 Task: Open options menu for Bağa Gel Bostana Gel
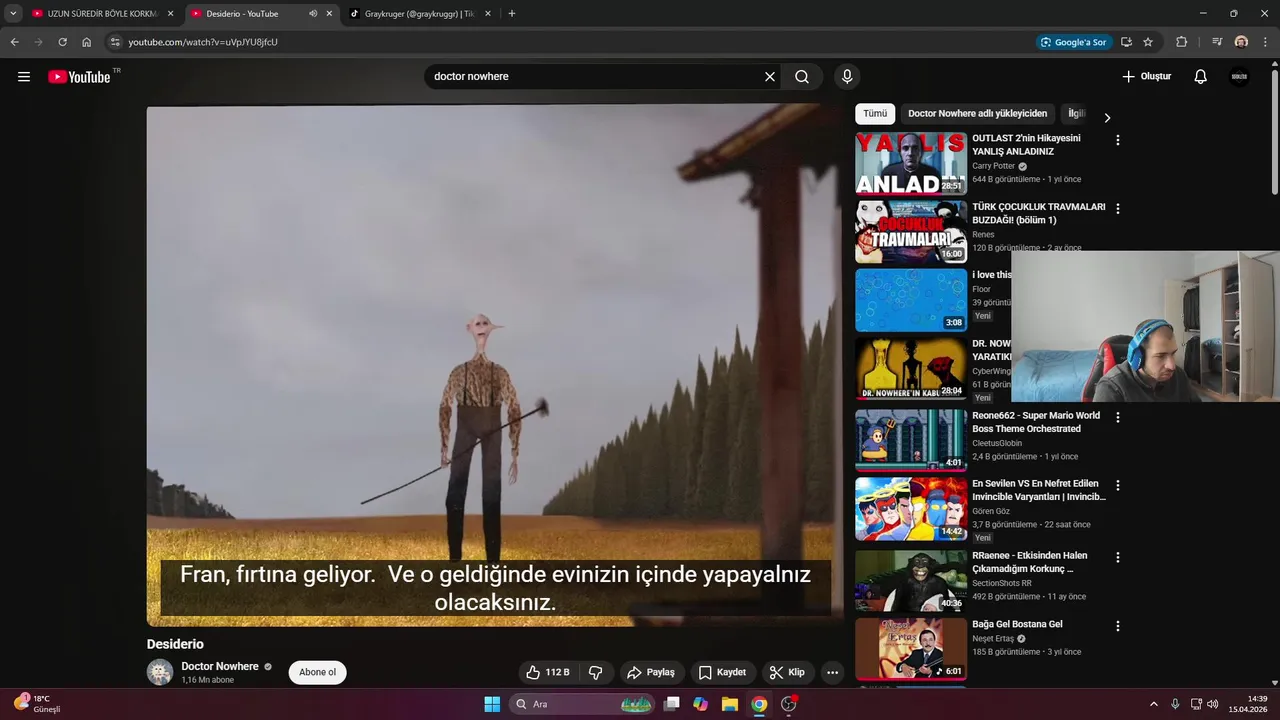pos(1118,626)
